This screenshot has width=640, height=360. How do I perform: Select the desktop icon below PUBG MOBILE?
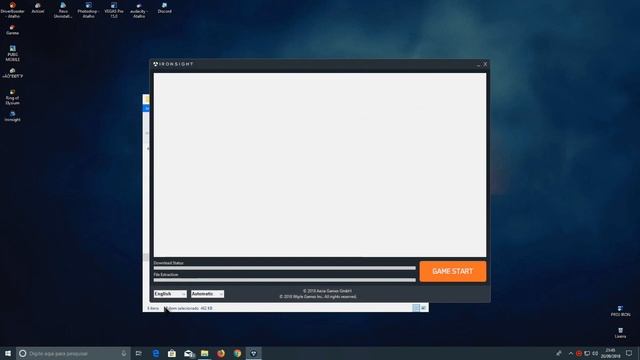coord(13,73)
